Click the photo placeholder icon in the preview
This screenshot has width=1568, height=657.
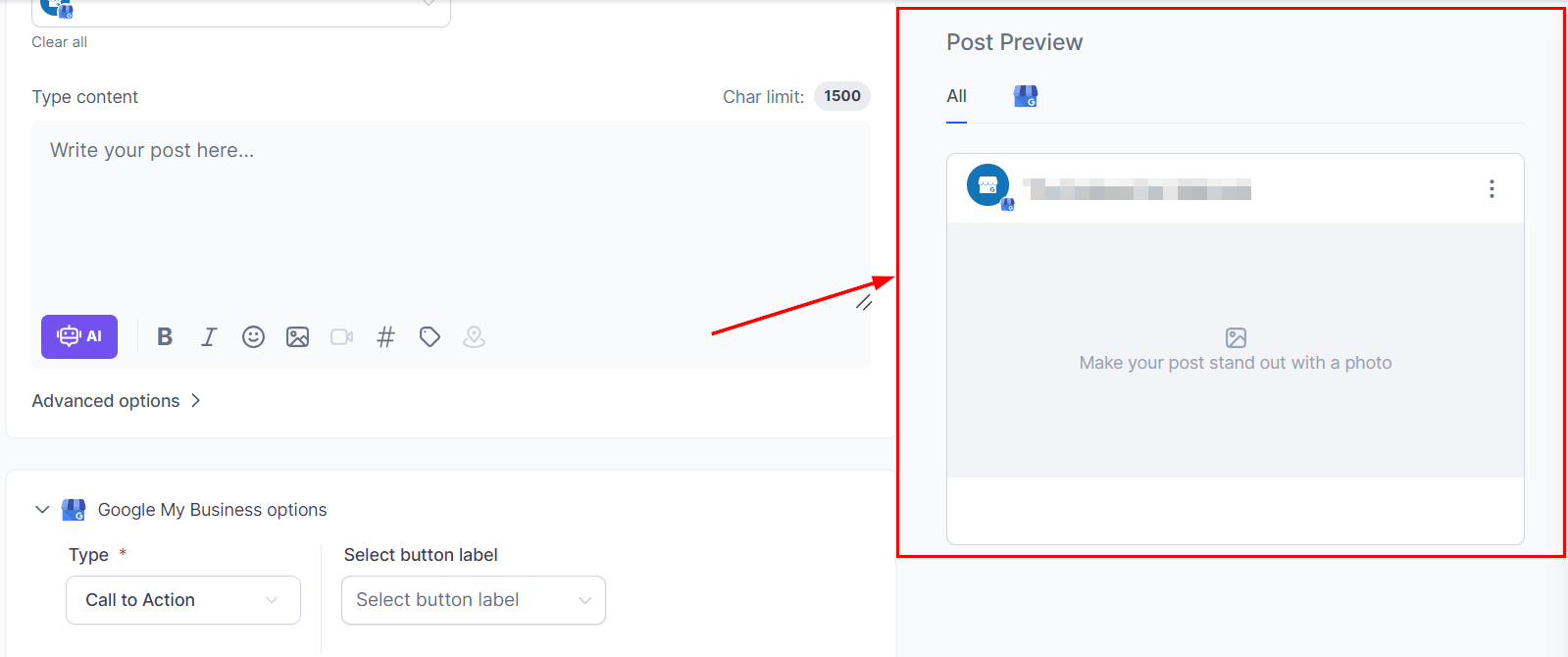[x=1236, y=338]
